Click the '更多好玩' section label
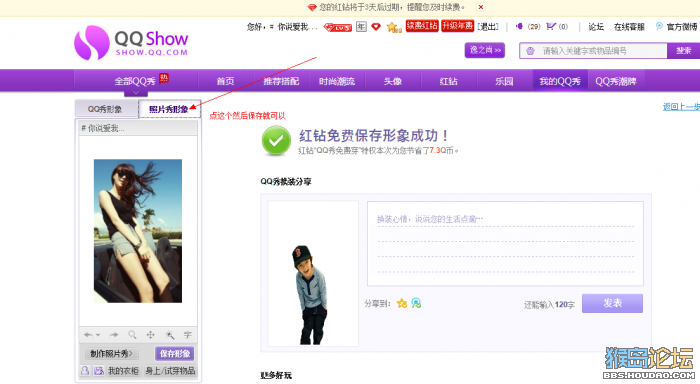This screenshot has height=384, width=700. point(276,376)
